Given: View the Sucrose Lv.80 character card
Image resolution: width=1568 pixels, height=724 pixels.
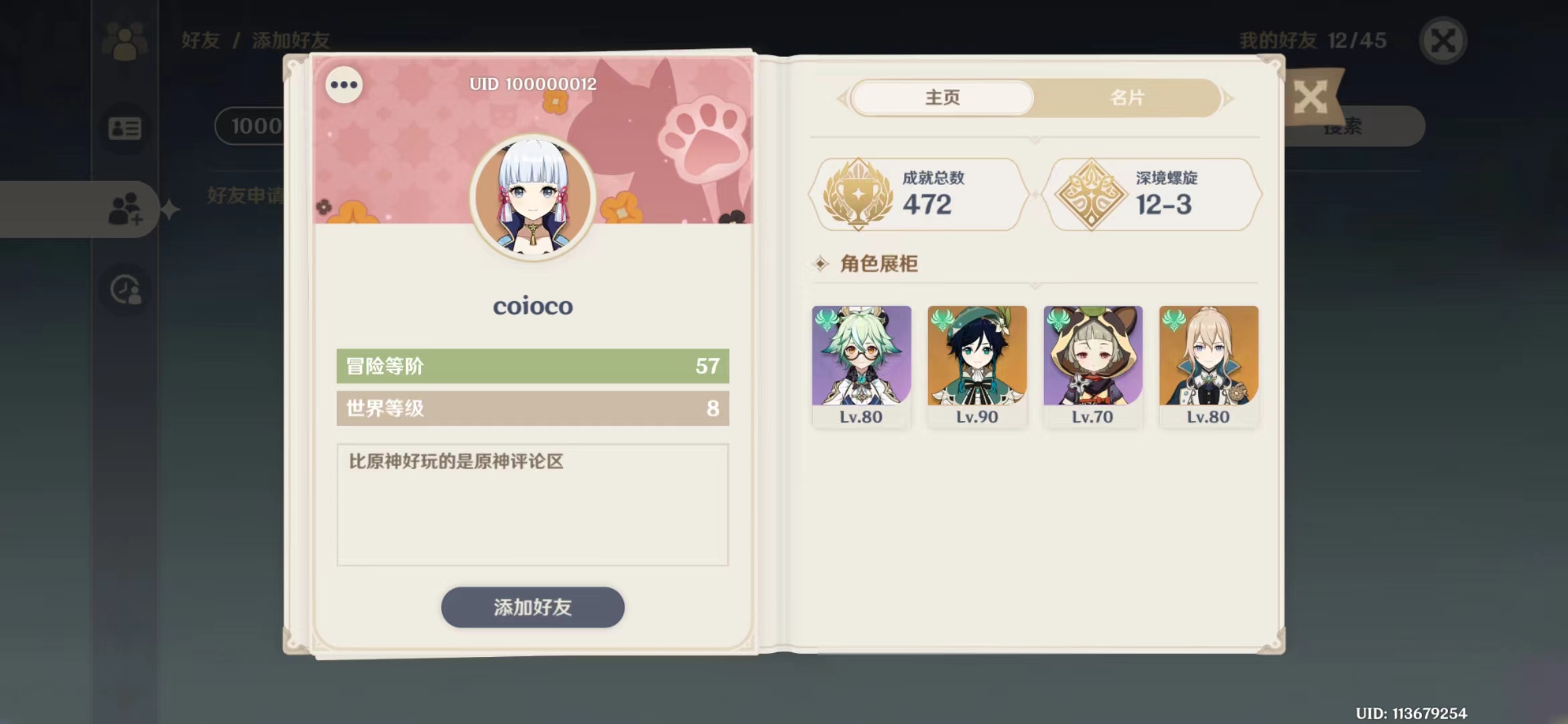Looking at the screenshot, I should [861, 367].
